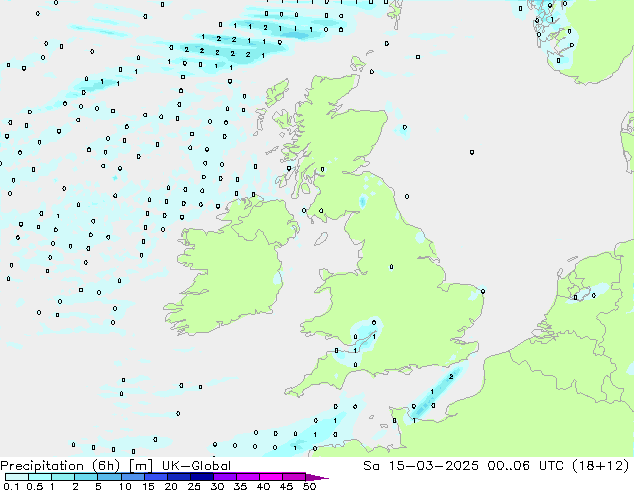Click the 35–40 legend color swatch
This screenshot has width=634, height=490.
(248, 477)
